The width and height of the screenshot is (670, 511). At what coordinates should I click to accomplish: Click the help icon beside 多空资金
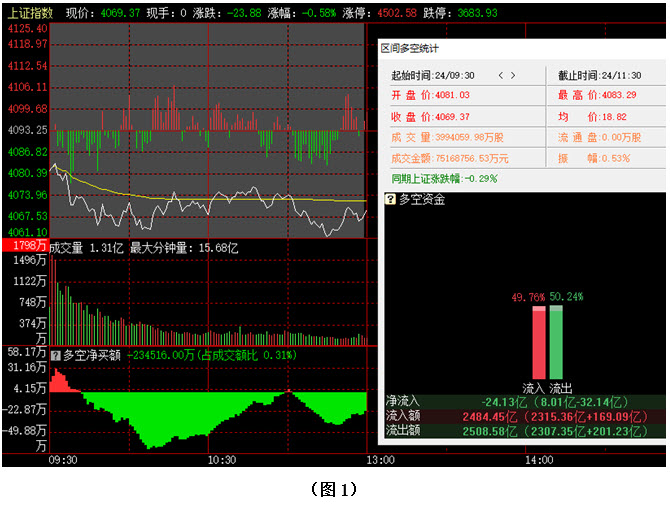390,199
